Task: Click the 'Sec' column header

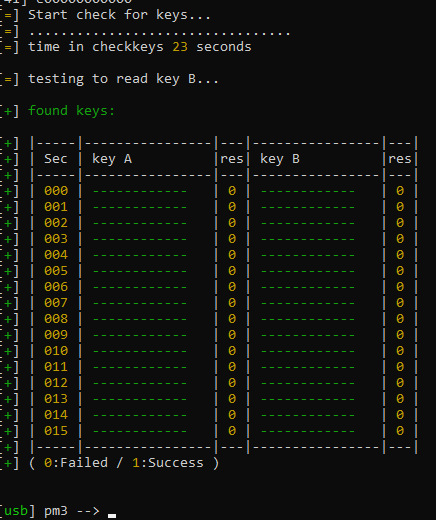Action: point(56,159)
